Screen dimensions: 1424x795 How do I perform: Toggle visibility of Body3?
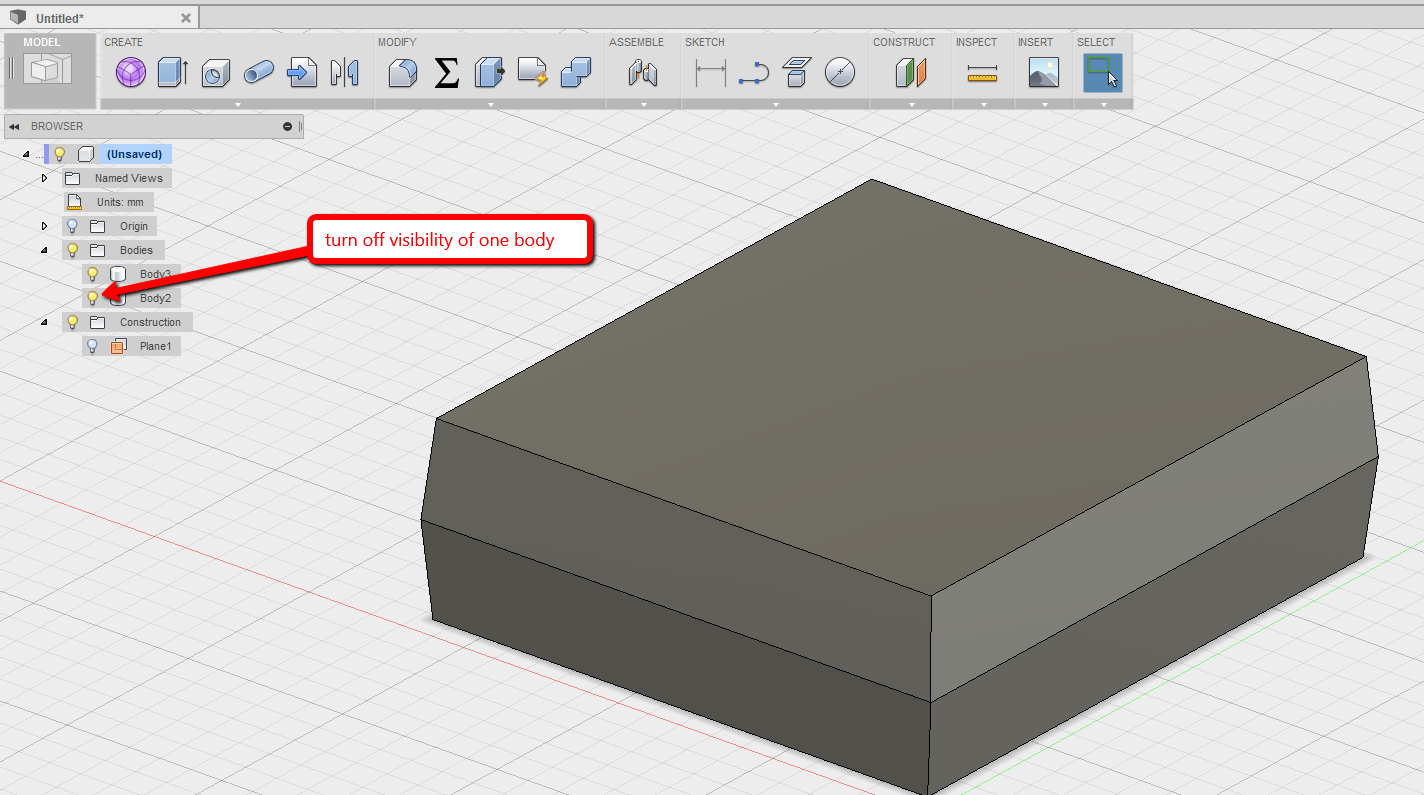click(93, 273)
